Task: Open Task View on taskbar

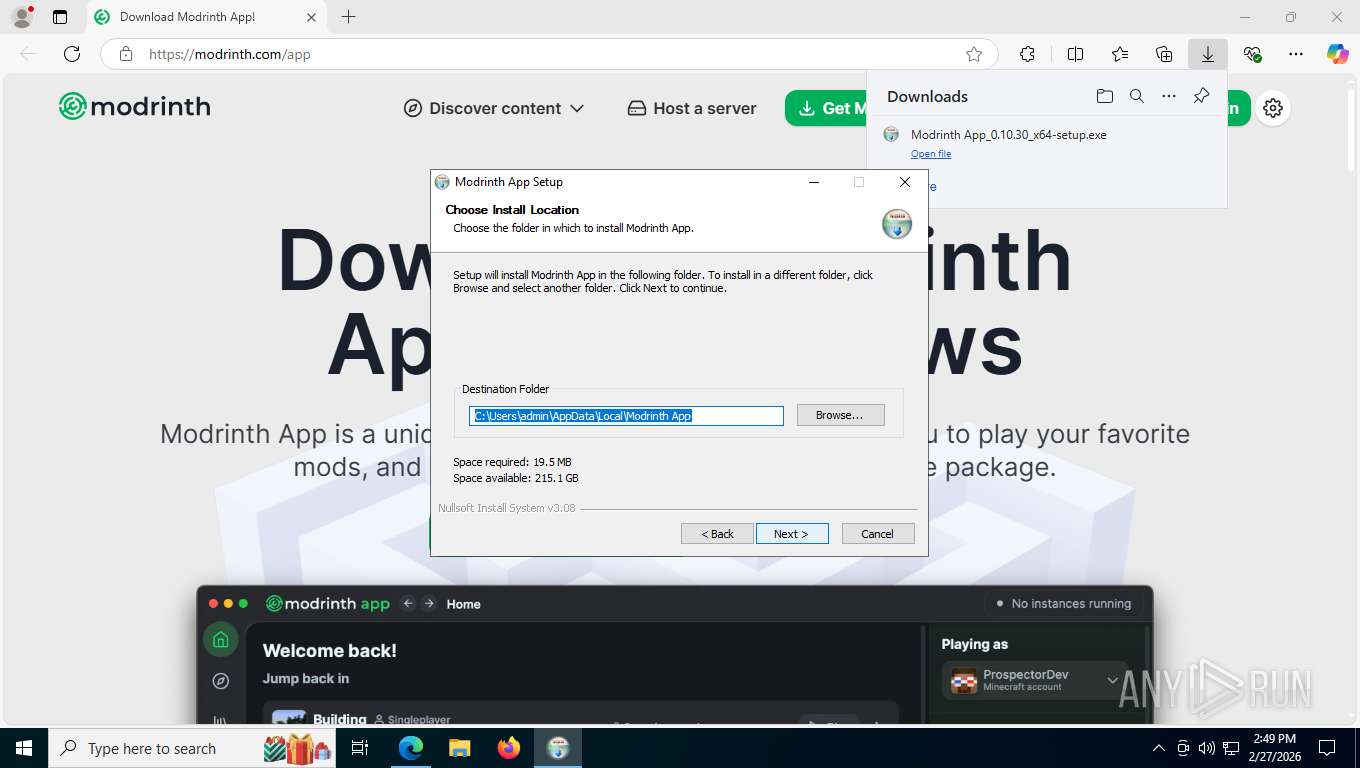Action: [361, 748]
